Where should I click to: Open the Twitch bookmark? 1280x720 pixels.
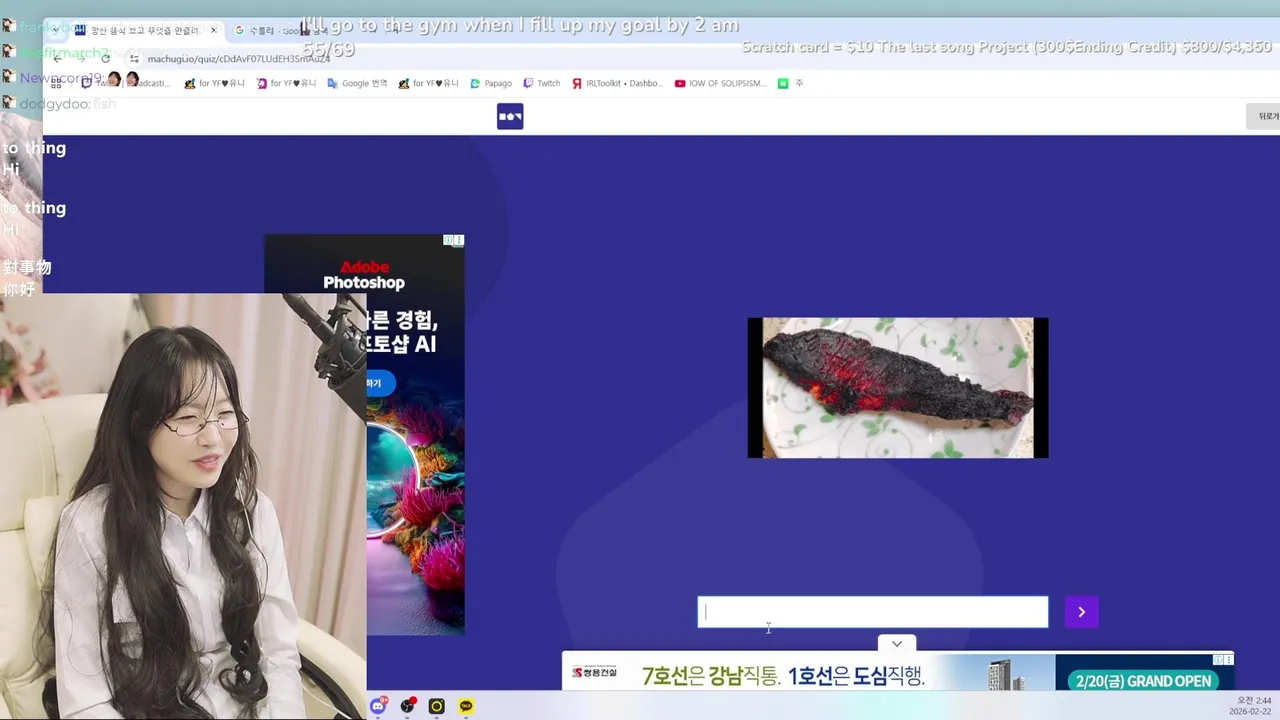pos(541,83)
